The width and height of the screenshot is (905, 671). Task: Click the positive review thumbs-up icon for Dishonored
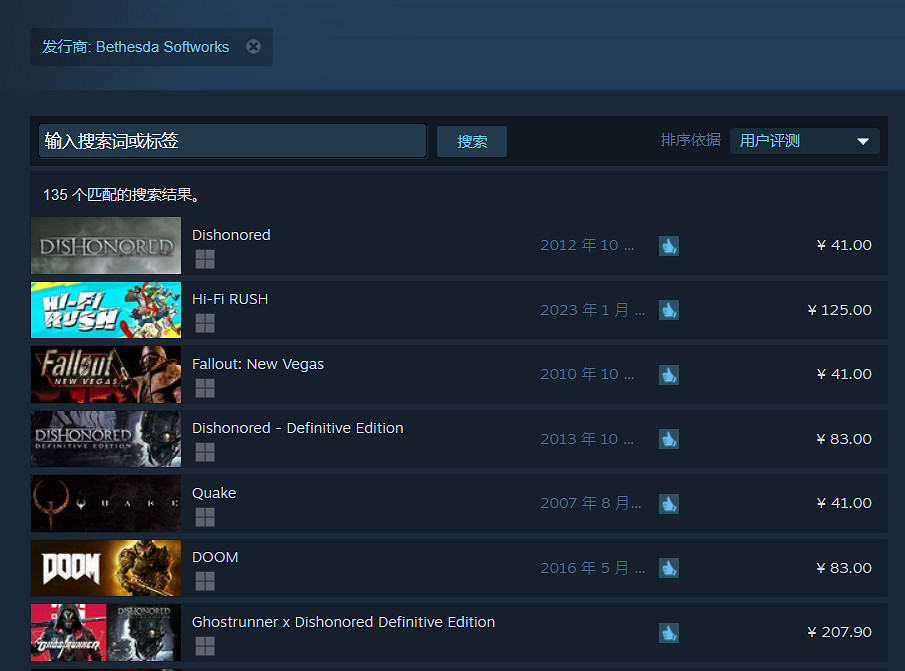point(668,246)
